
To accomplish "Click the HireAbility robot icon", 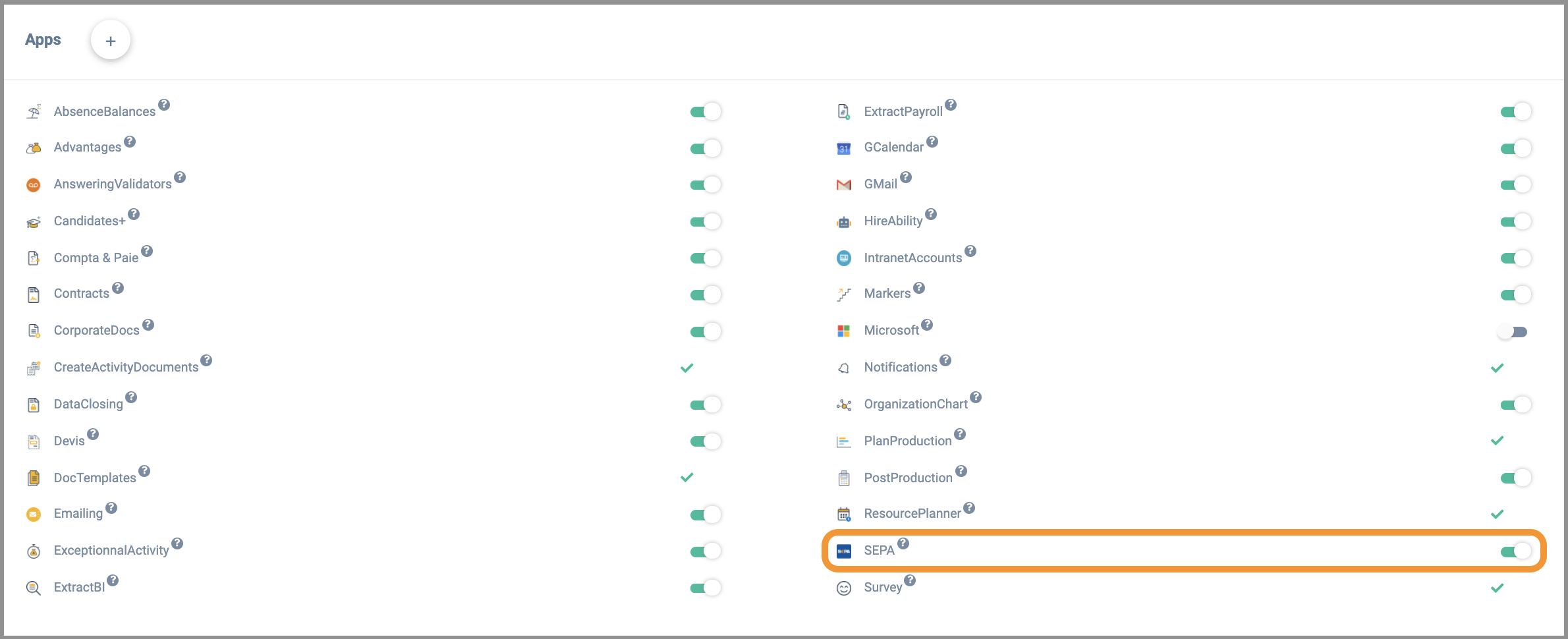I will tap(843, 222).
